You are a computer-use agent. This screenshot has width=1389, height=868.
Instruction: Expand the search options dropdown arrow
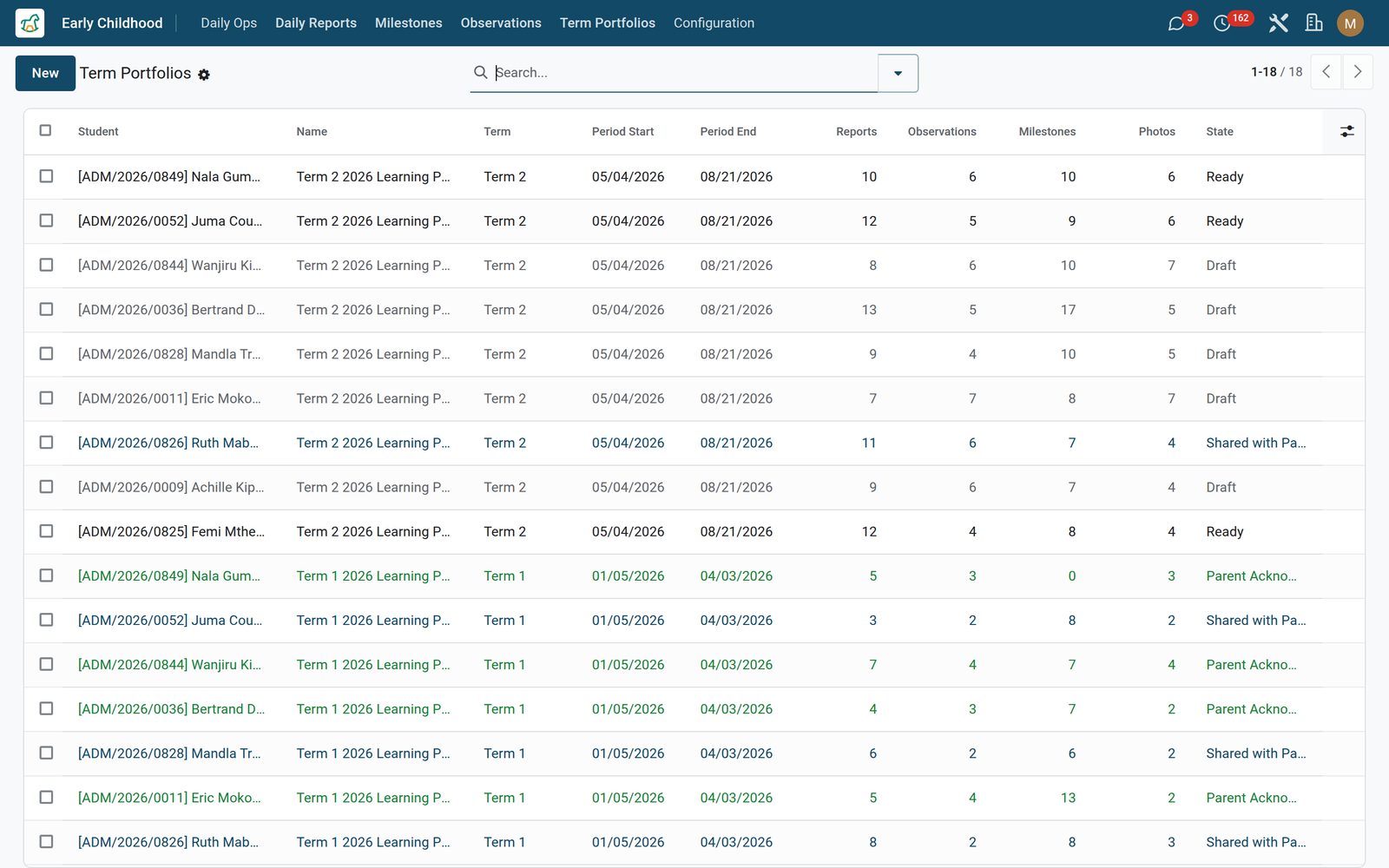(x=898, y=73)
